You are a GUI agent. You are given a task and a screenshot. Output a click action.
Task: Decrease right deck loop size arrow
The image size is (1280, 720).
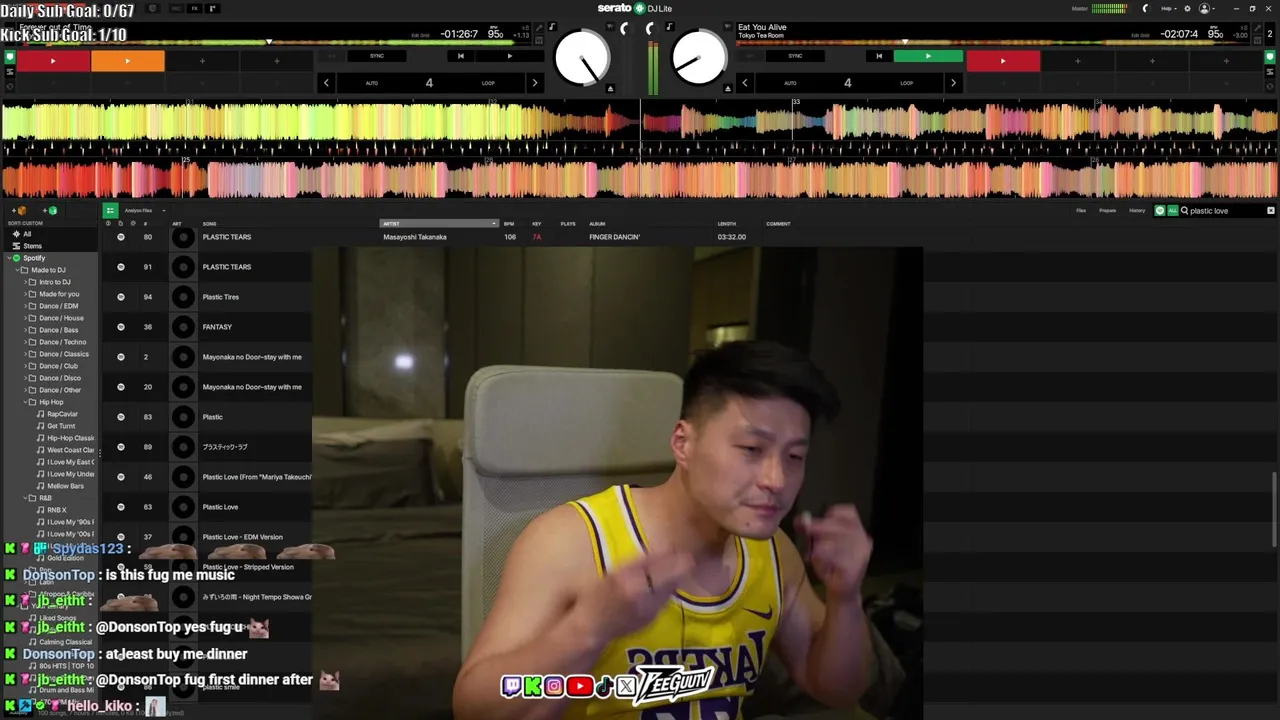tap(744, 83)
